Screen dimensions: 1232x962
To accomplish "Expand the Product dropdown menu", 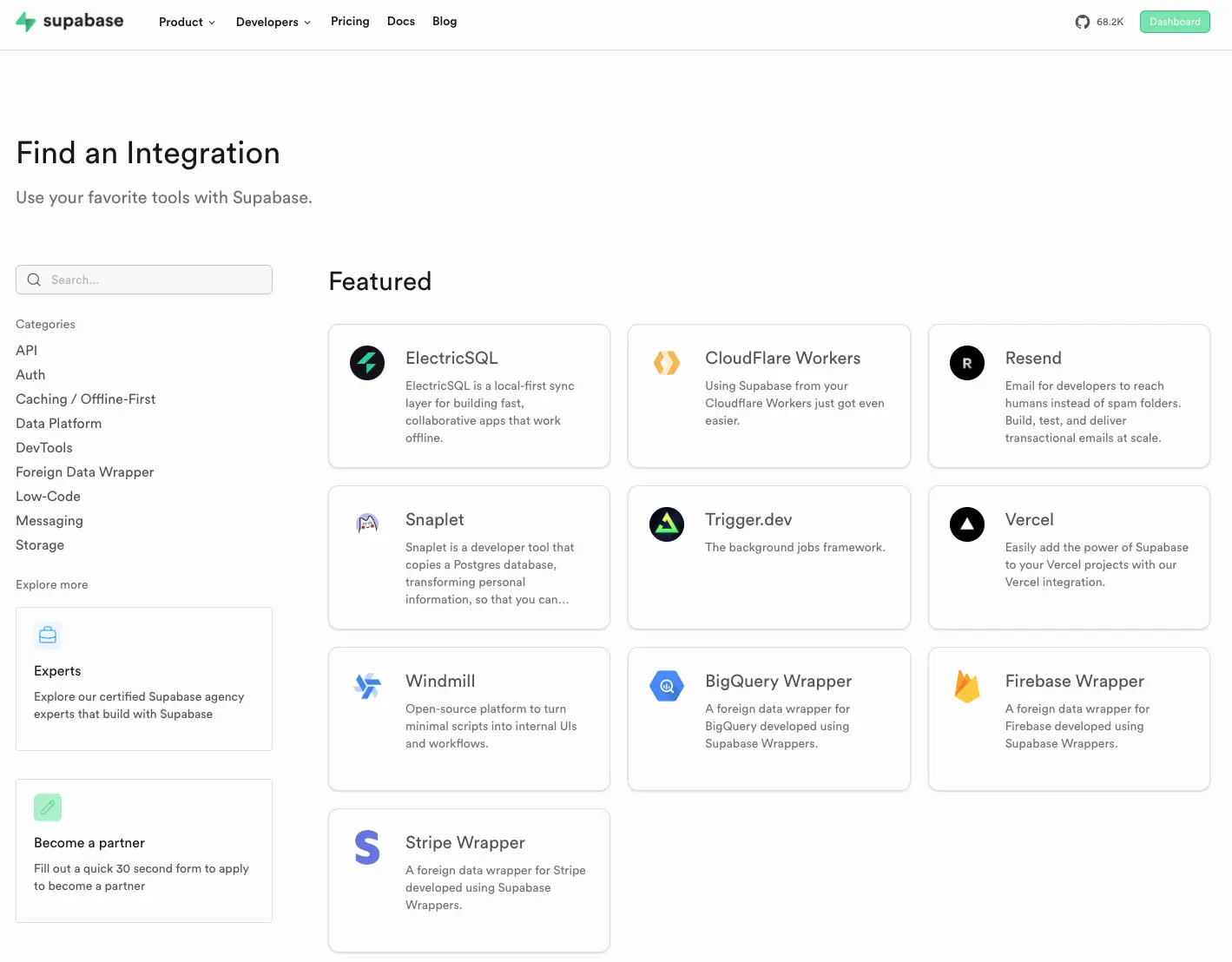I will pos(187,22).
